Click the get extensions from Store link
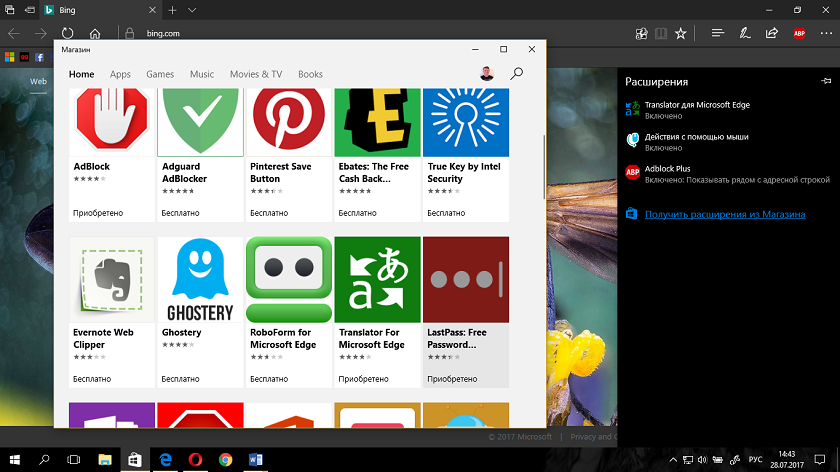This screenshot has width=840, height=472. pyautogui.click(x=725, y=214)
